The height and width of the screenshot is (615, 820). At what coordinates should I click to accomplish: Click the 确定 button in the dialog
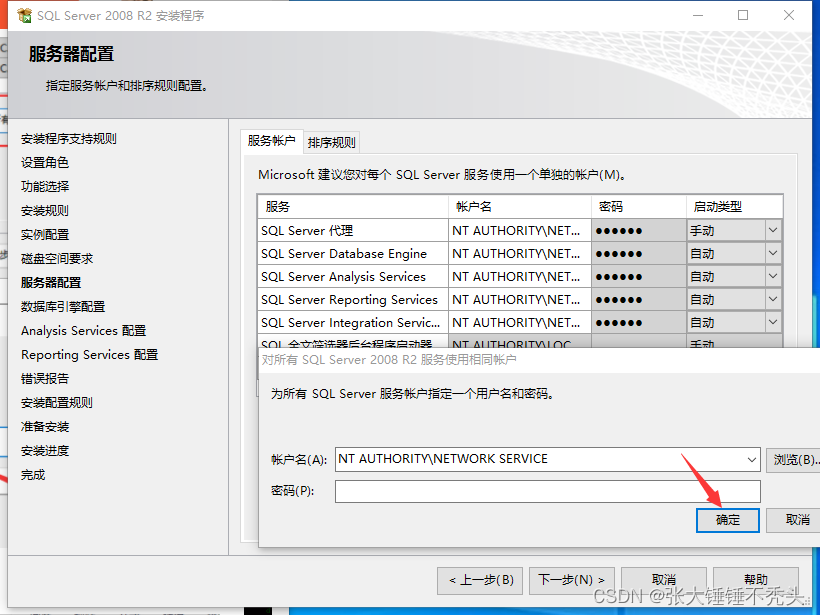click(x=727, y=520)
